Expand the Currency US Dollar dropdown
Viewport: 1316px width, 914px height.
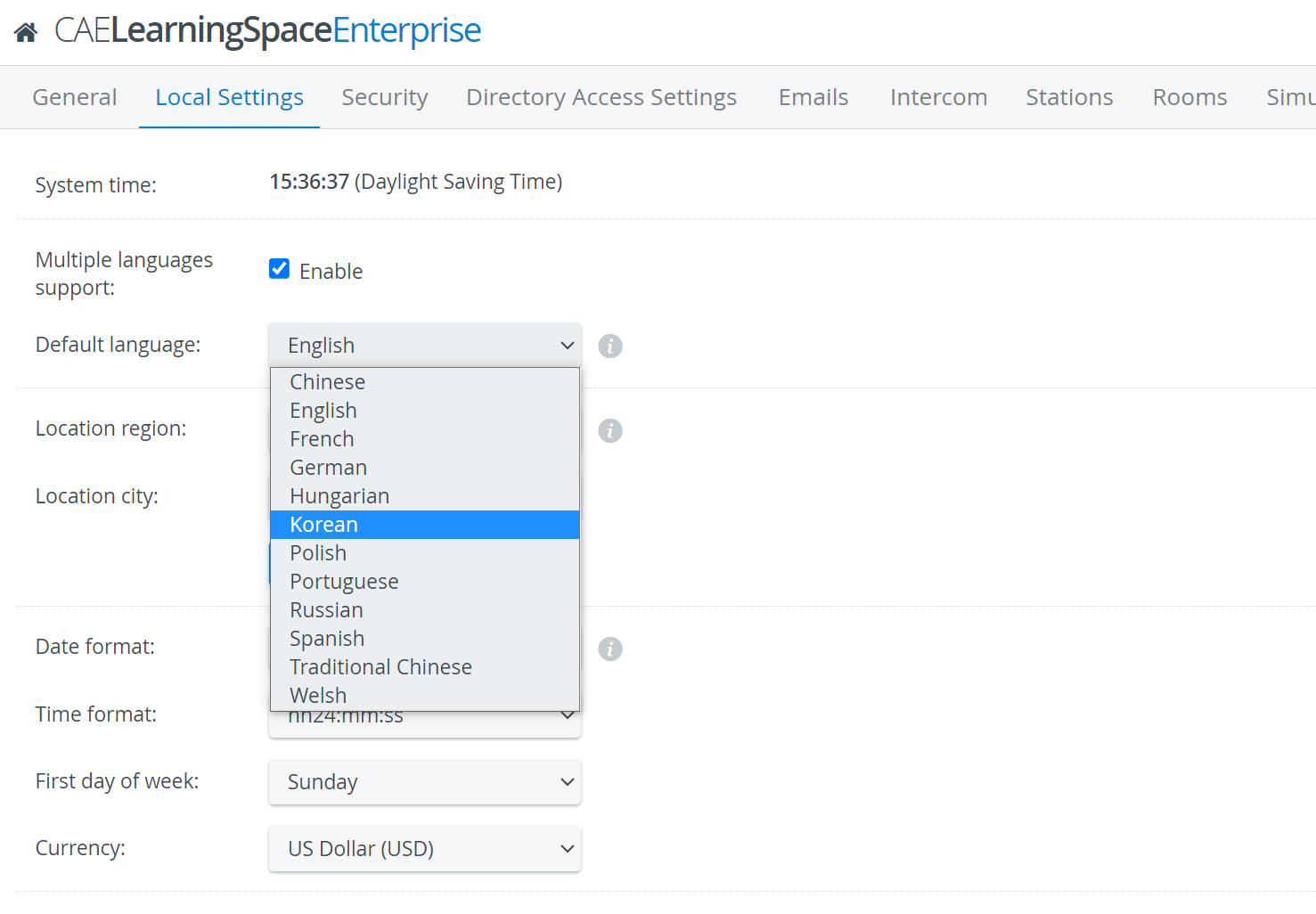click(x=425, y=848)
